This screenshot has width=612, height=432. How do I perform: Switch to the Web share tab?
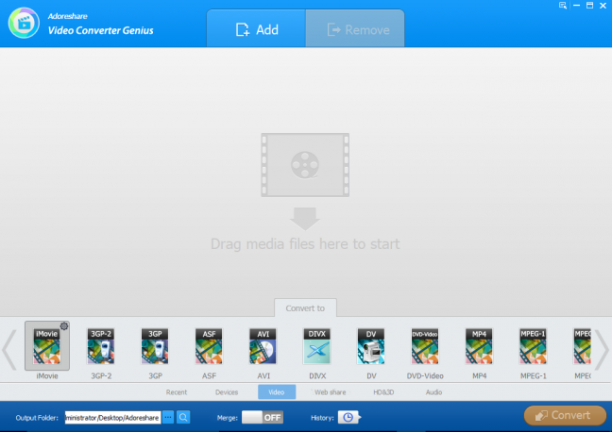(330, 392)
